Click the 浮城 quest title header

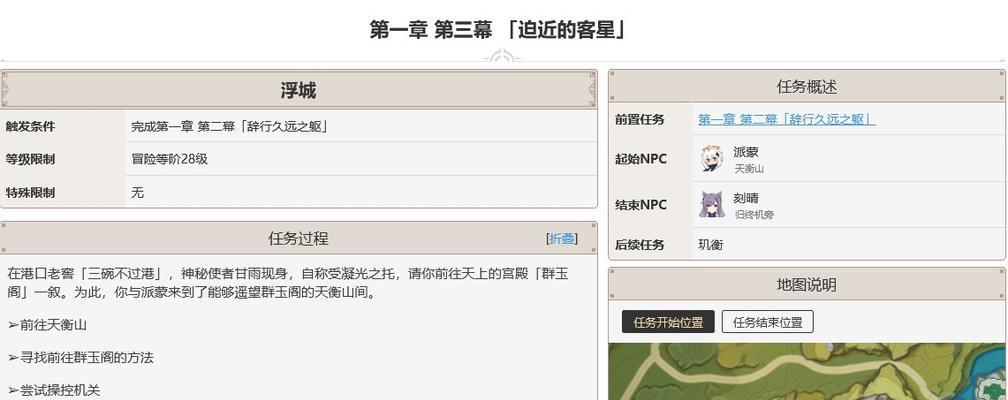pyautogui.click(x=298, y=90)
